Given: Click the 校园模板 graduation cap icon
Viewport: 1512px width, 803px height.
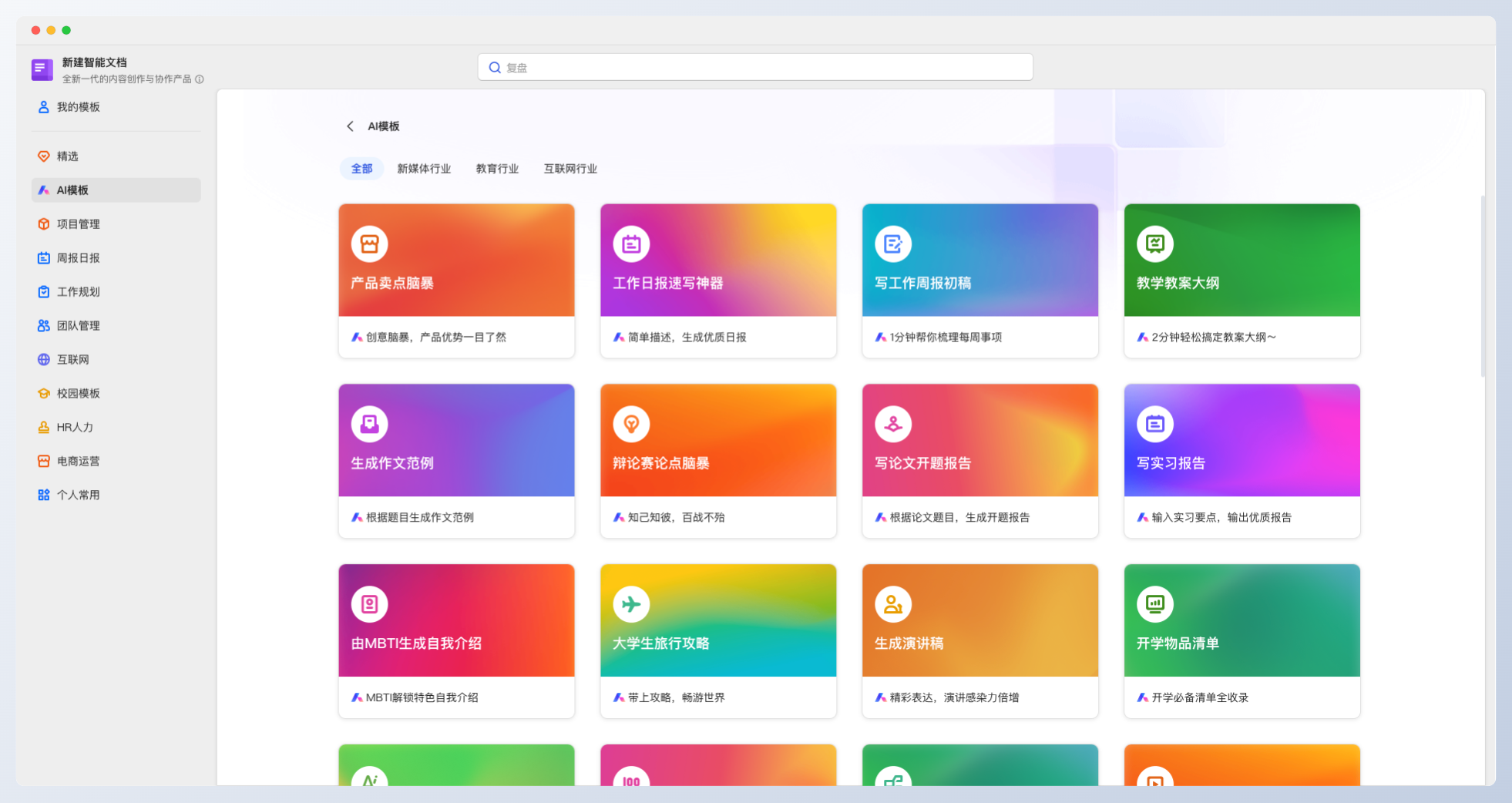Looking at the screenshot, I should [x=44, y=394].
